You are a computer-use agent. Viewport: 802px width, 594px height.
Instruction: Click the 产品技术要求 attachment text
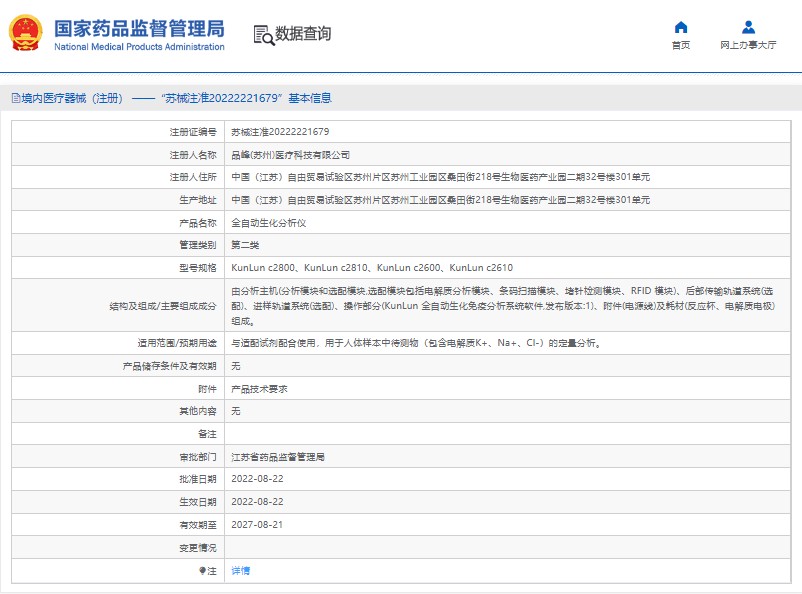tap(259, 388)
